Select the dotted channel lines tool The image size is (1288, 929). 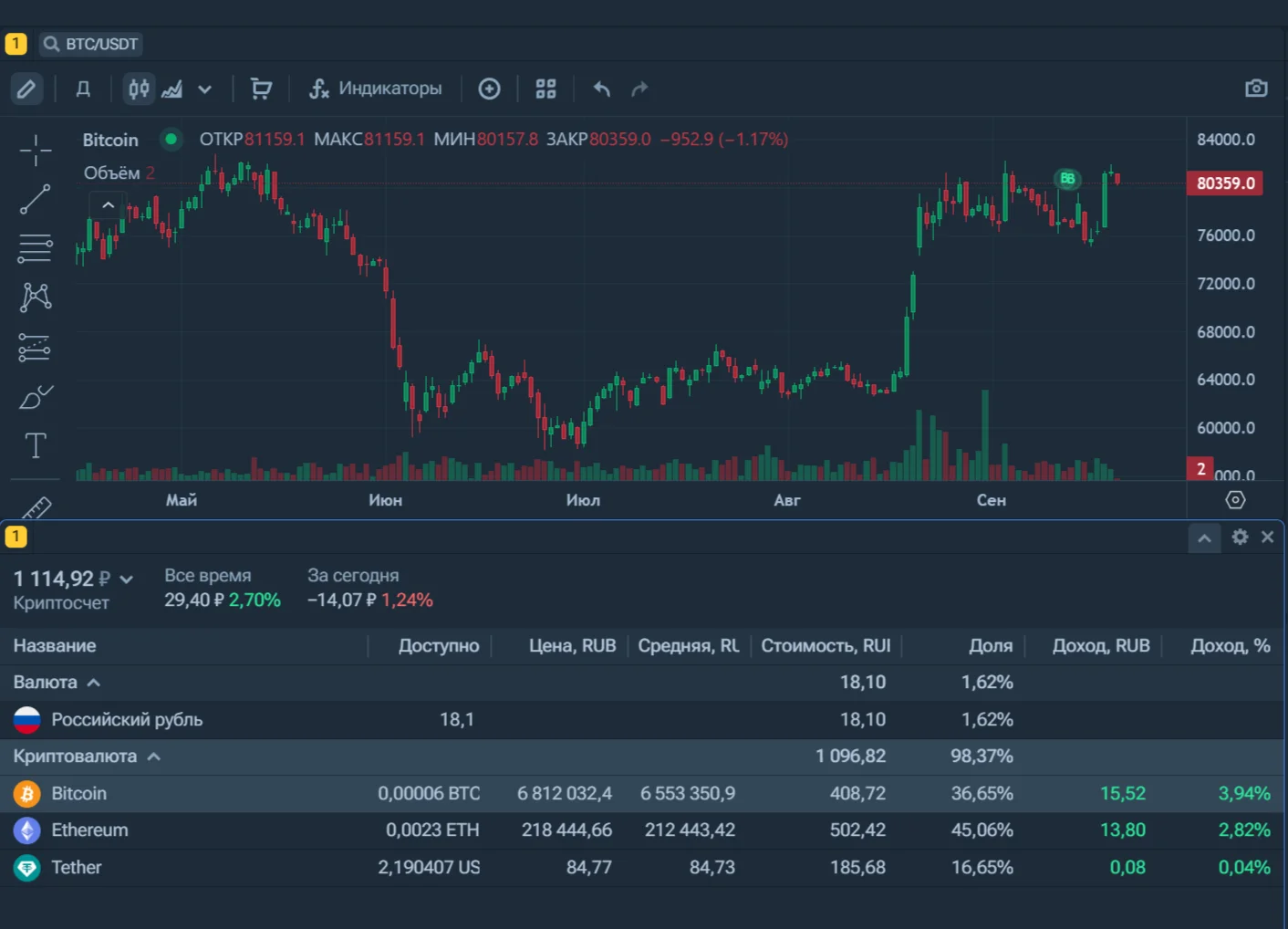36,348
